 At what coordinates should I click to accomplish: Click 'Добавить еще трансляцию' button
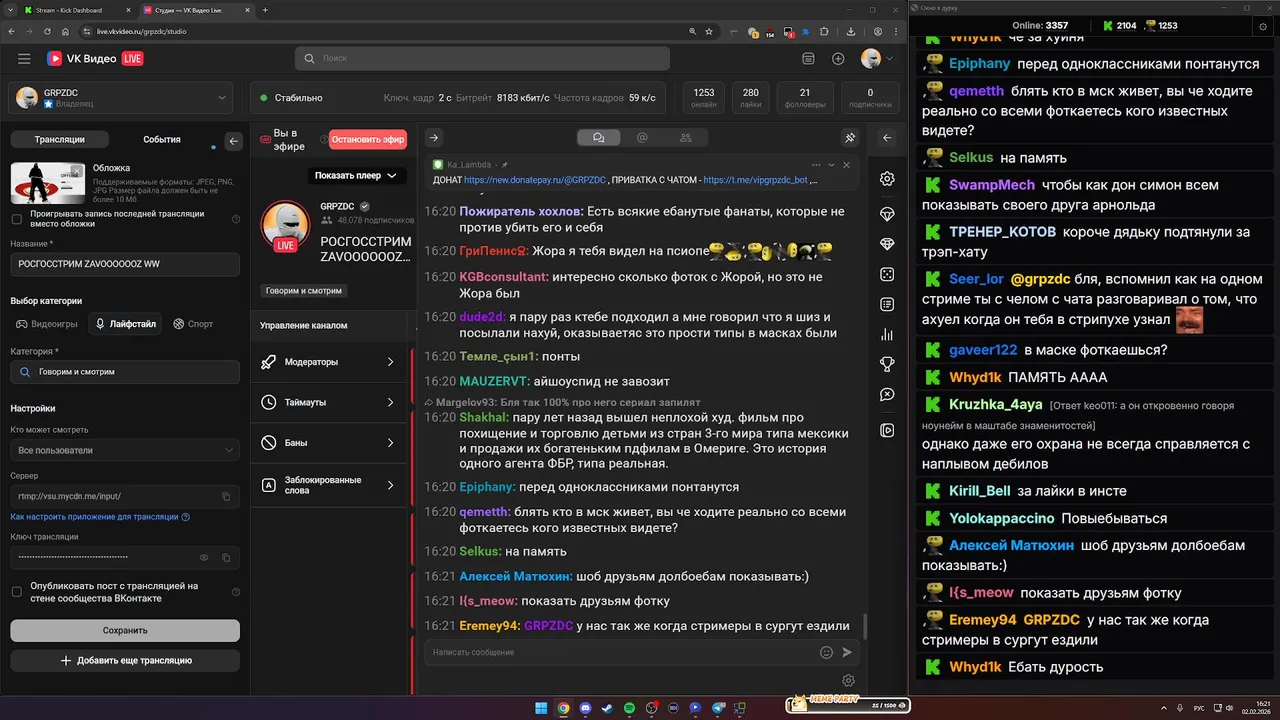click(125, 661)
